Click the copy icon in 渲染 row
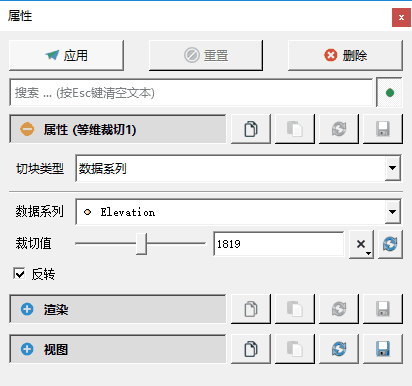412x386 pixels. pyautogui.click(x=251, y=309)
